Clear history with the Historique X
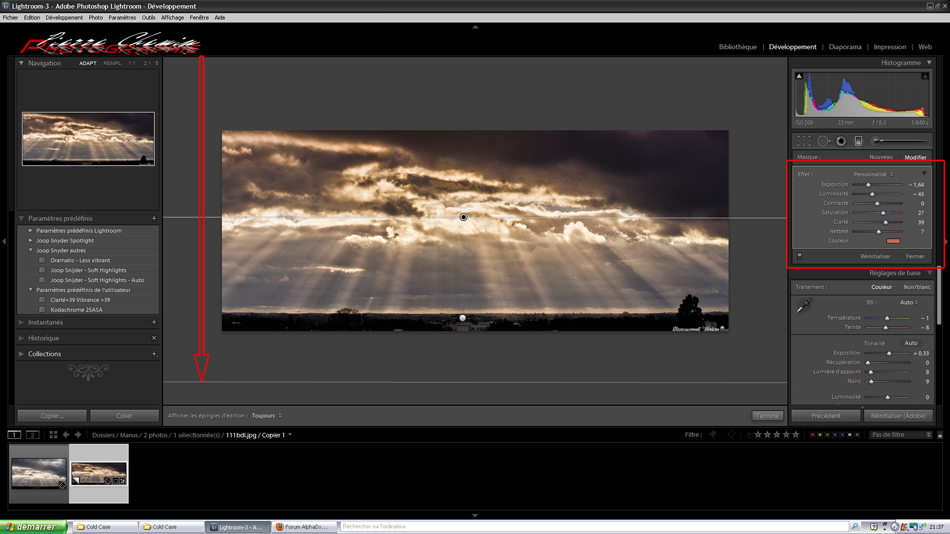950x534 pixels. pos(154,338)
